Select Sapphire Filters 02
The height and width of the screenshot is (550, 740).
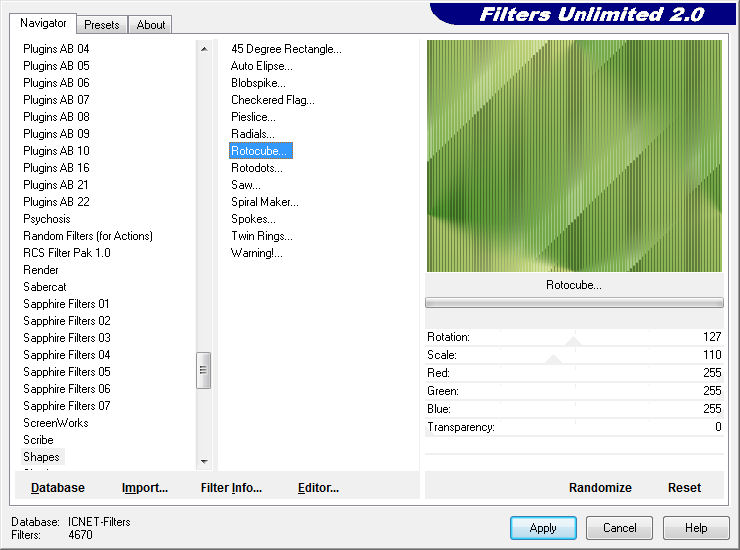pos(67,321)
